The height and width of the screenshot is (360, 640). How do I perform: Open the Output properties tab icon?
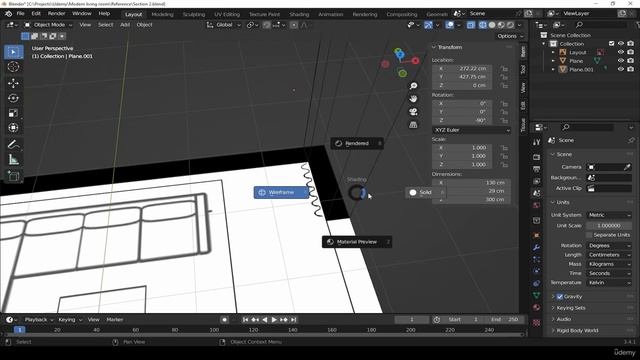[537, 169]
